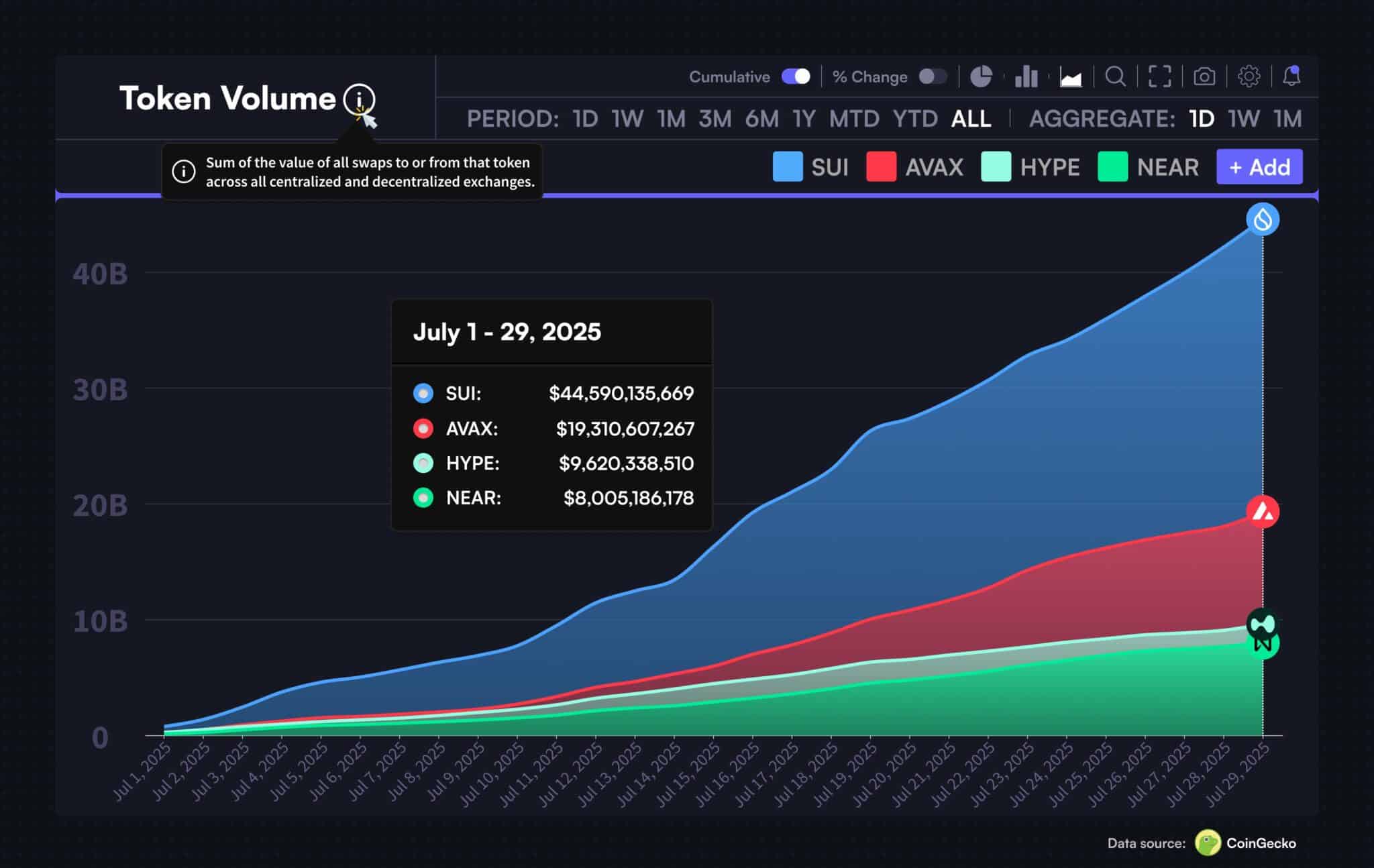
Task: Open the chart search magnifier
Action: point(1115,76)
